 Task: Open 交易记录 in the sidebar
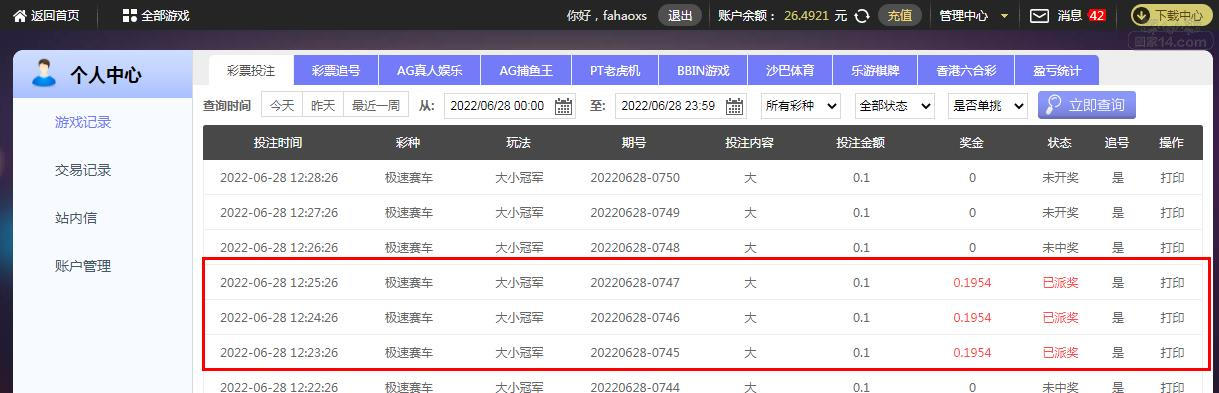[83, 170]
